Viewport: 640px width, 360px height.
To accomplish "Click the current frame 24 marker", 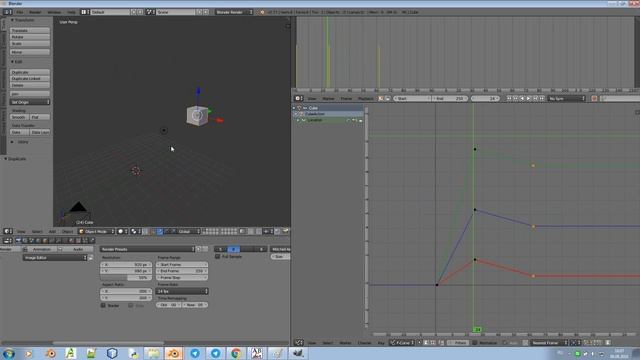I will 477,329.
